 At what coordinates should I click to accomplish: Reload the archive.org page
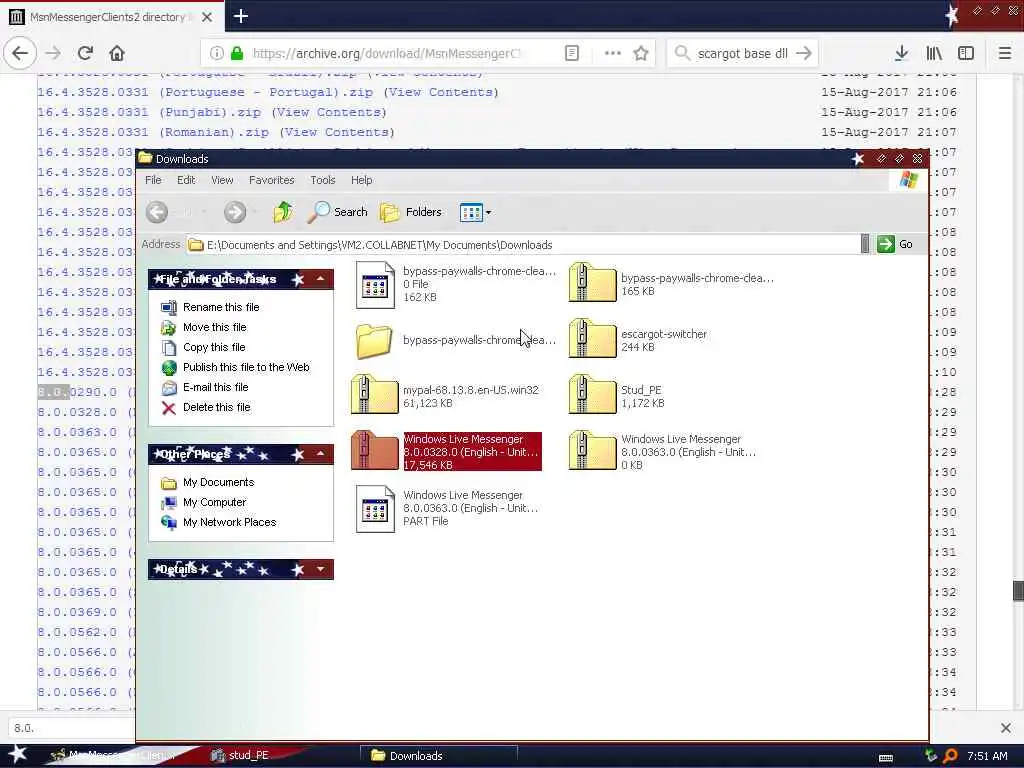pos(85,53)
